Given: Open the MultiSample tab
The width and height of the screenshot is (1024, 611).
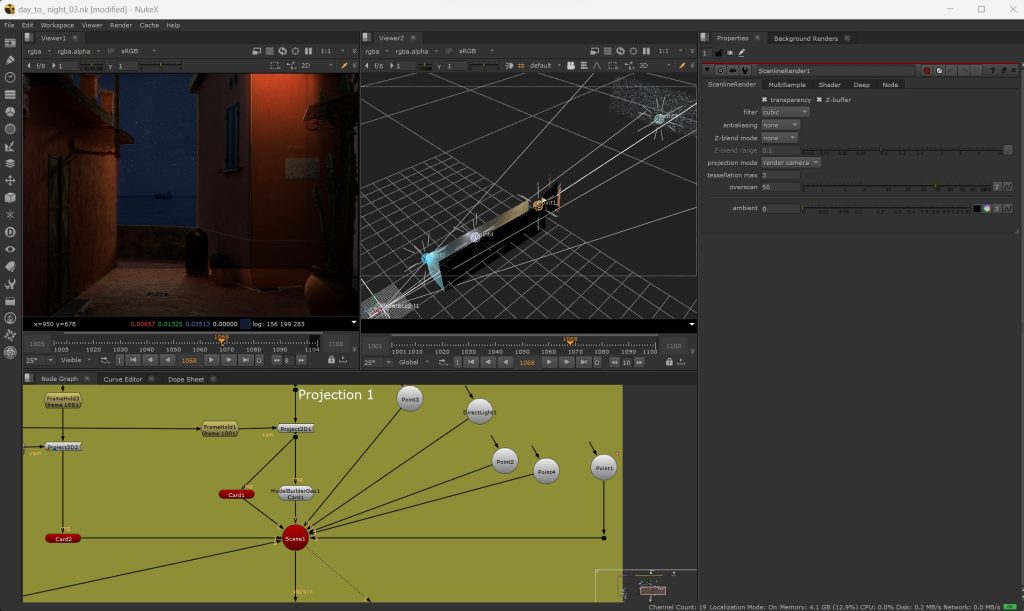Looking at the screenshot, I should click(786, 85).
